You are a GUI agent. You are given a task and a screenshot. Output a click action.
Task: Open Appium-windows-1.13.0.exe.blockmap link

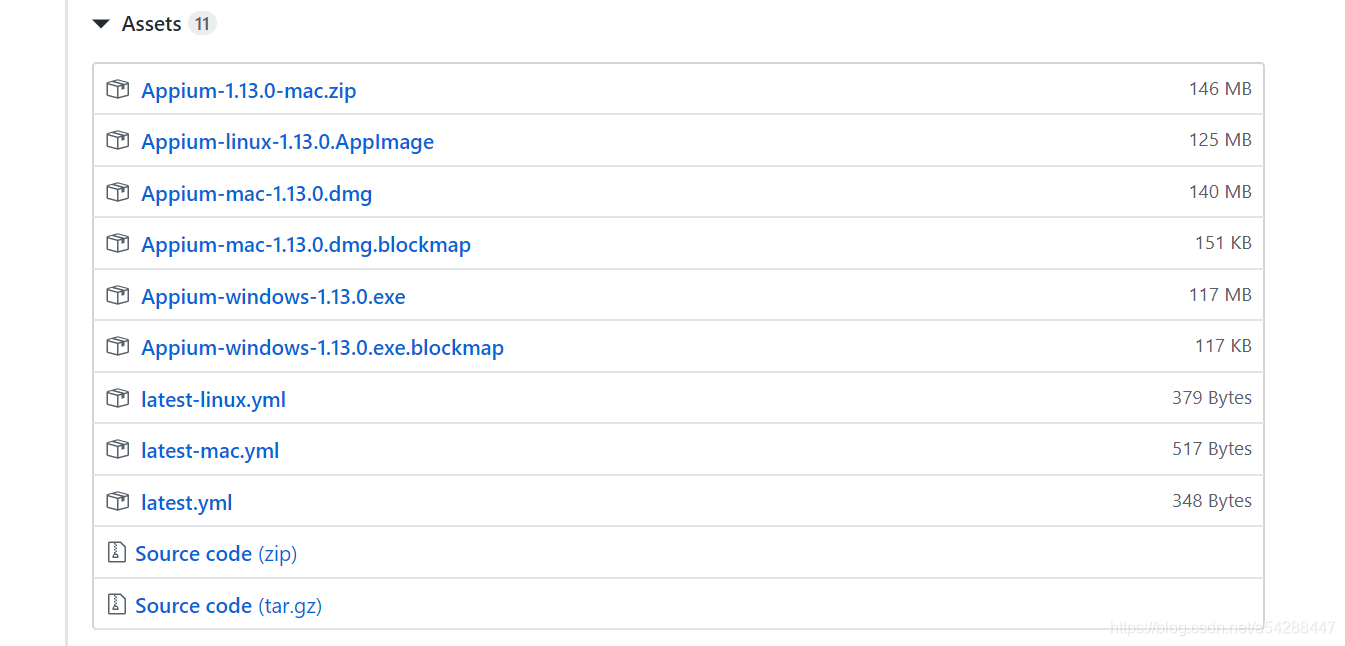323,348
